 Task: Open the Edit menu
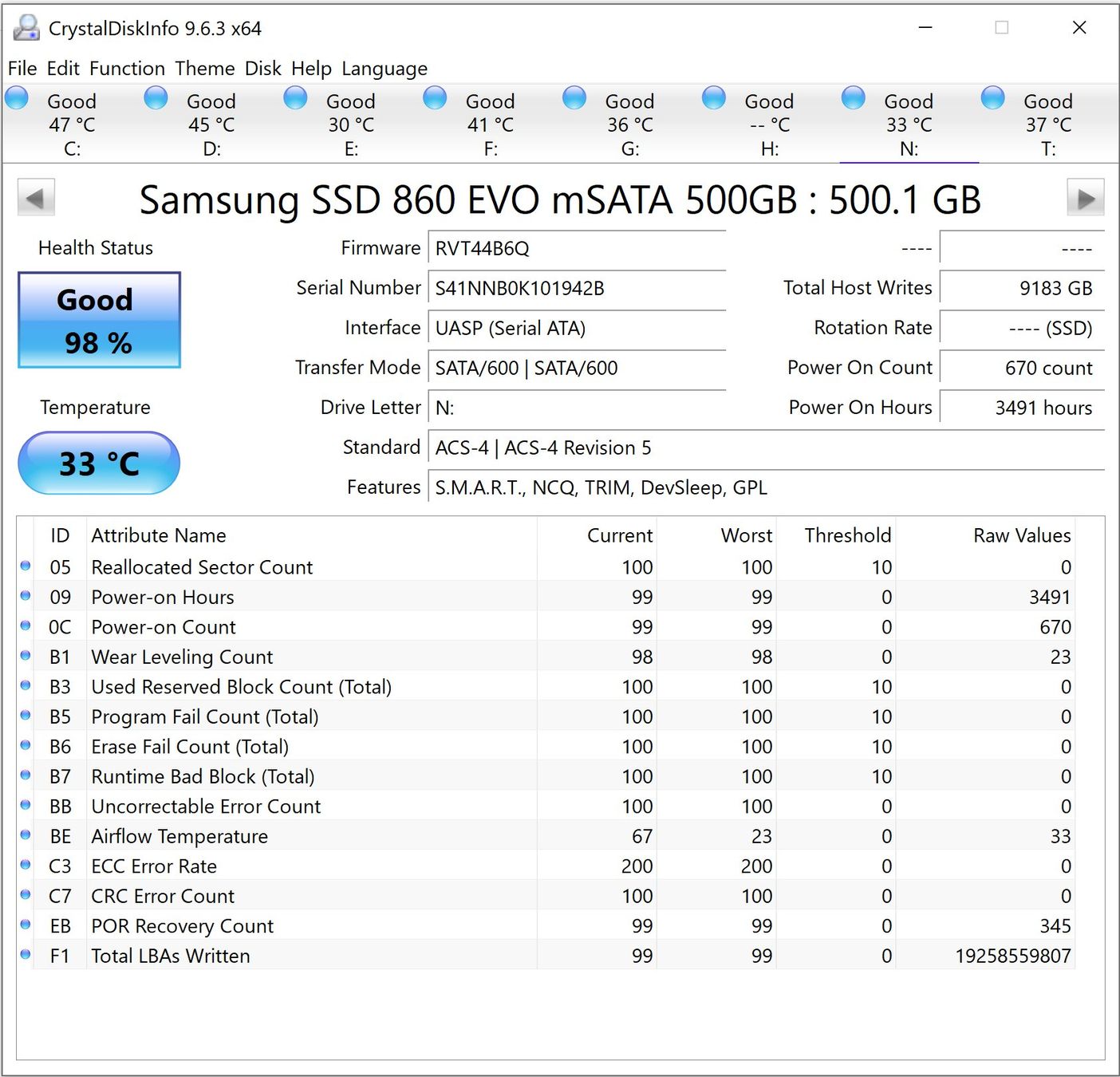[63, 69]
